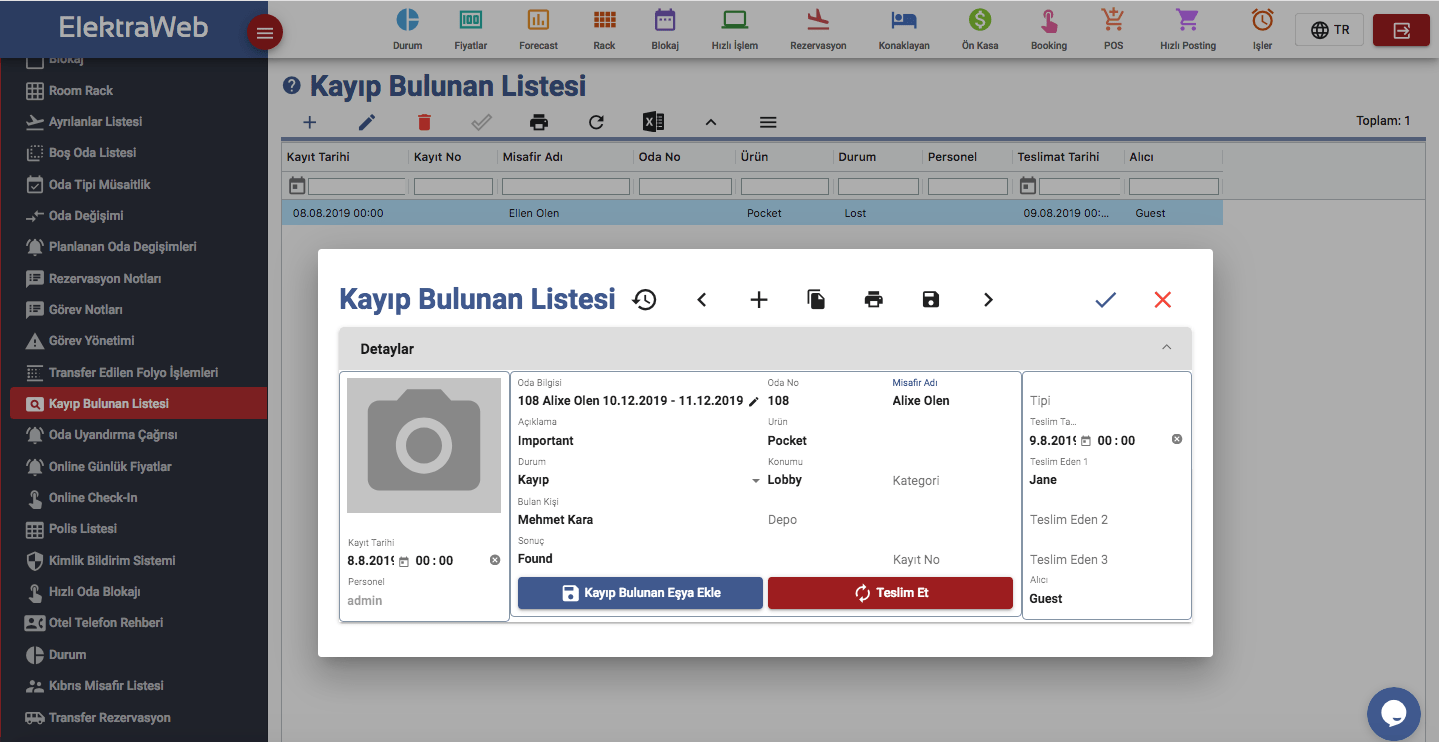Image resolution: width=1439 pixels, height=742 pixels.
Task: Open İşler alarm clock icon
Action: [x=1263, y=20]
